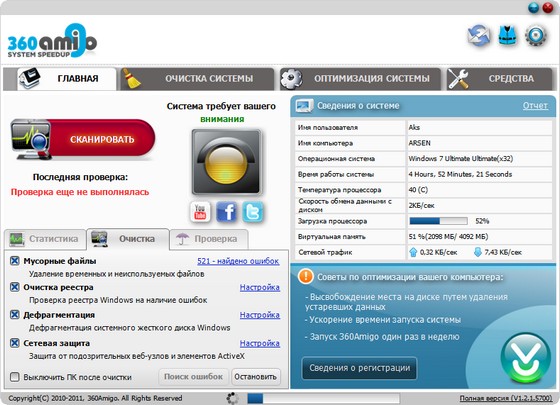560x405 pixels.
Task: Enable Выключить ПК после очистки checkbox
Action: tap(15, 377)
